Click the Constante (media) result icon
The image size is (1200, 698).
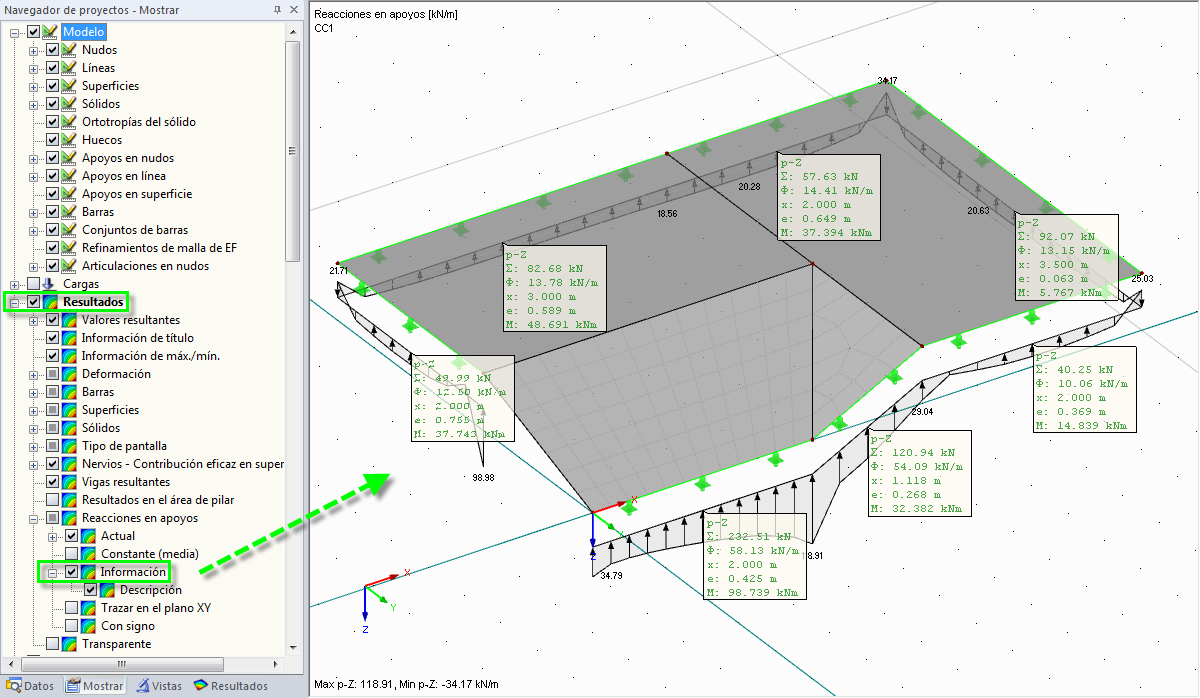[88, 554]
